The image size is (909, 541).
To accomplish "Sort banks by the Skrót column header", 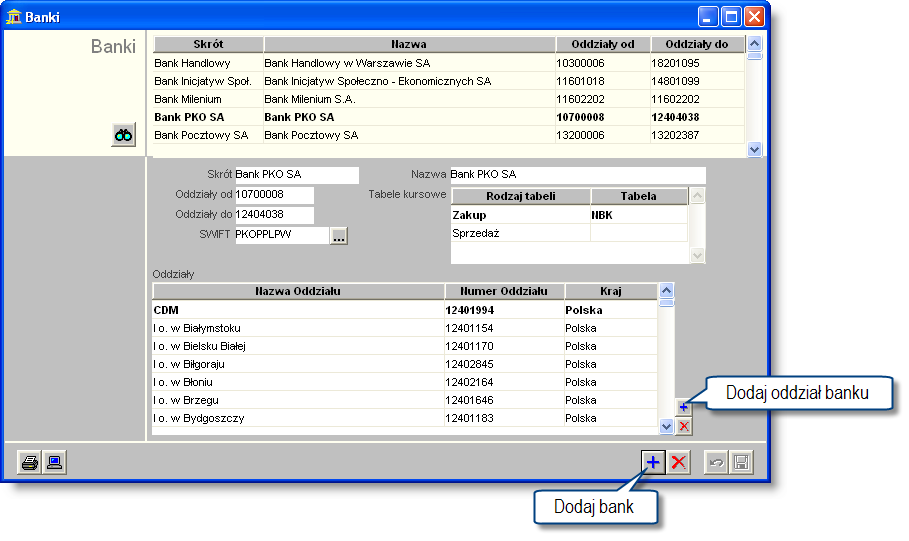I will [209, 44].
